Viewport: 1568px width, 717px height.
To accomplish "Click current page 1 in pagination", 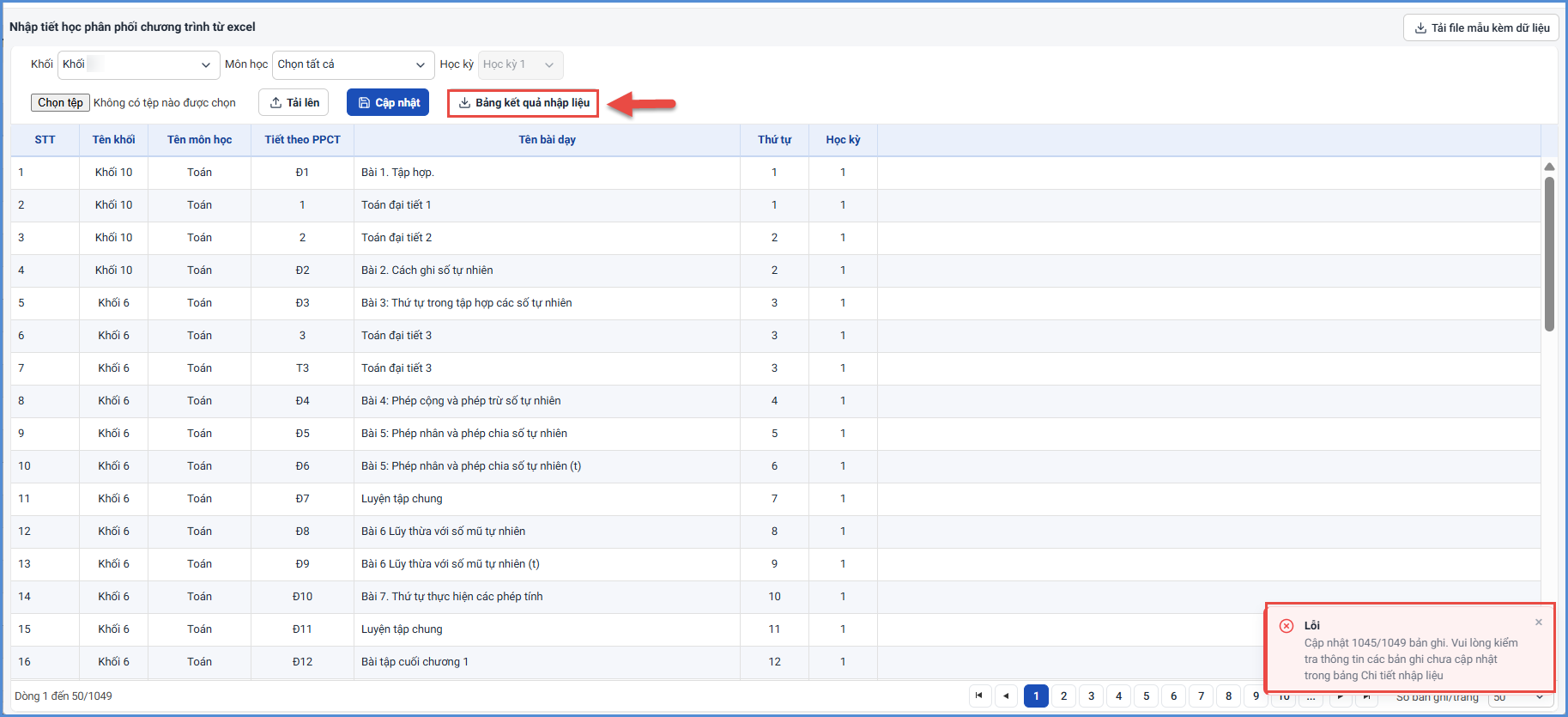I will click(x=1036, y=696).
